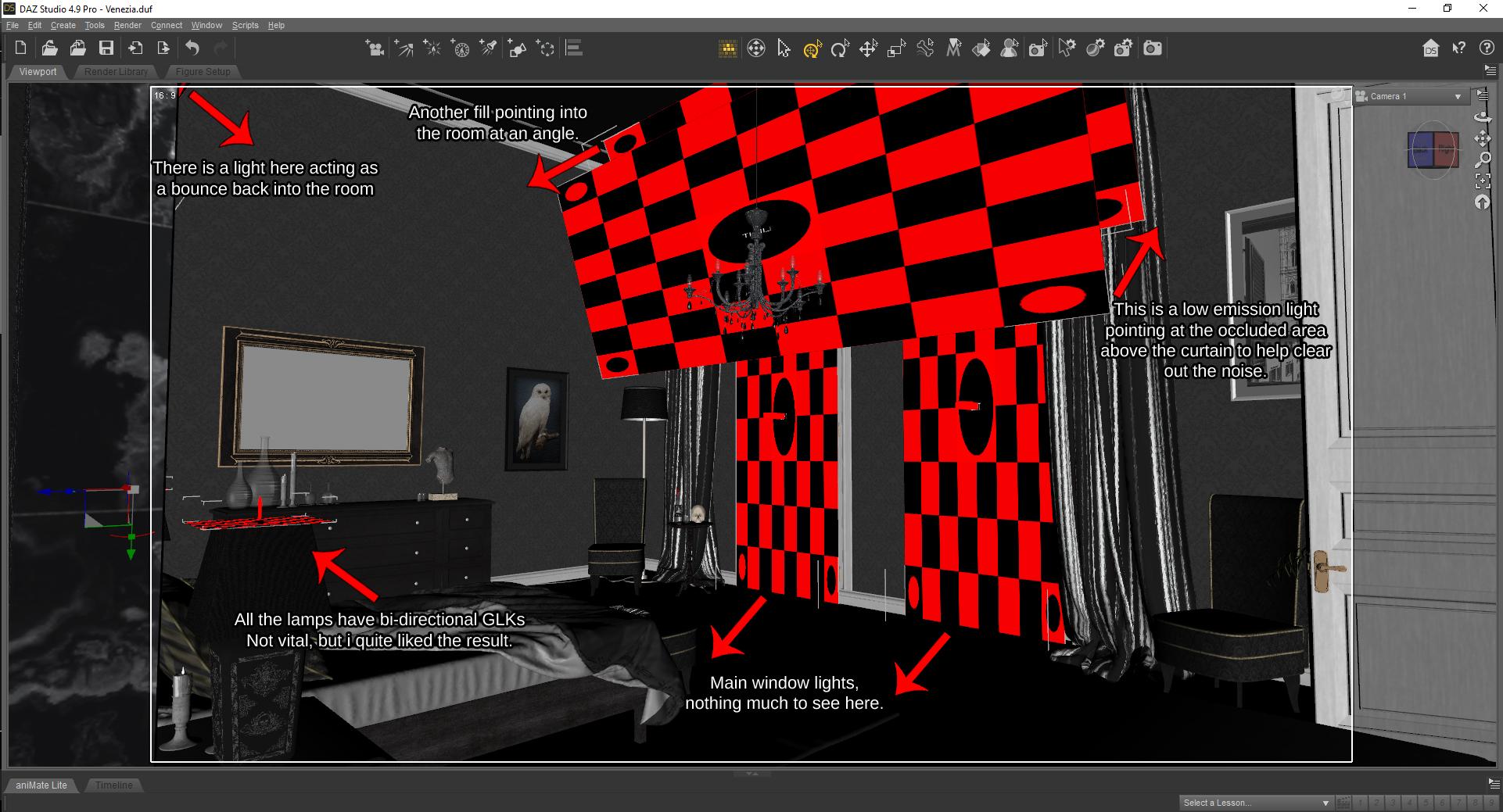1503x812 pixels.
Task: Switch to the Figure Setup tab
Action: [x=203, y=71]
